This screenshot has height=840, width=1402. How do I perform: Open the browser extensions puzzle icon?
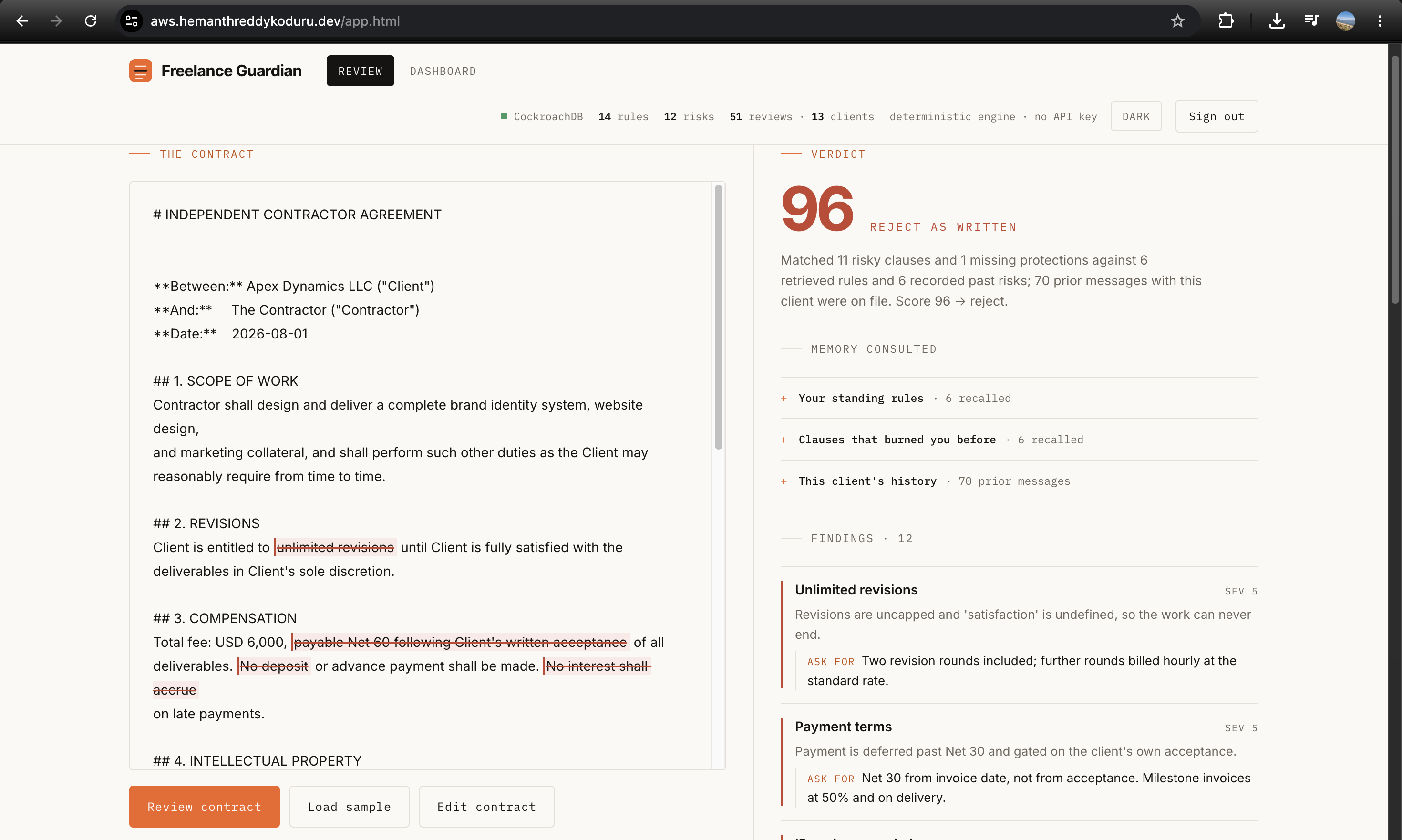pyautogui.click(x=1226, y=21)
